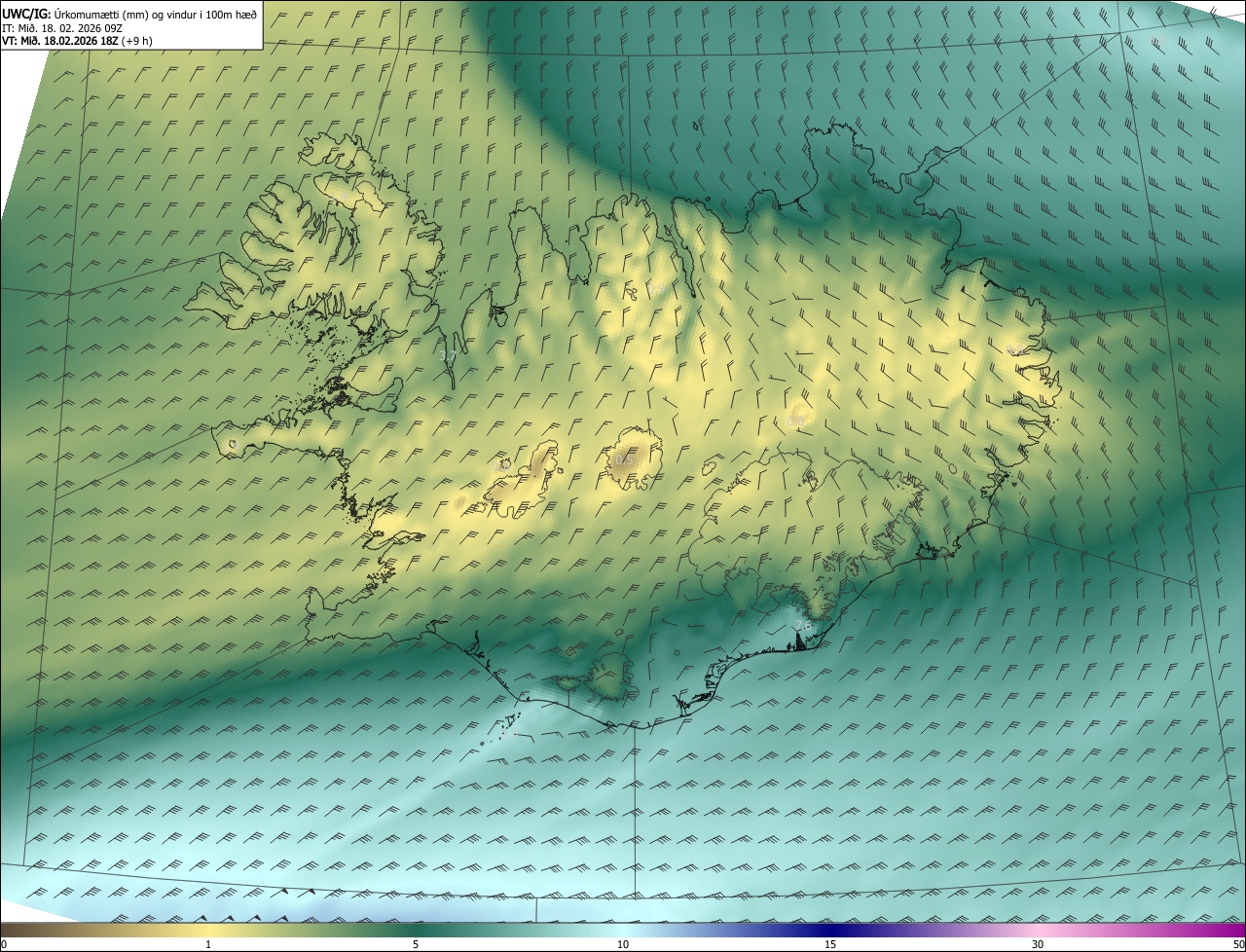Click the legend tick labeled 10
Viewport: 1246px width, 952px height.
click(x=623, y=944)
